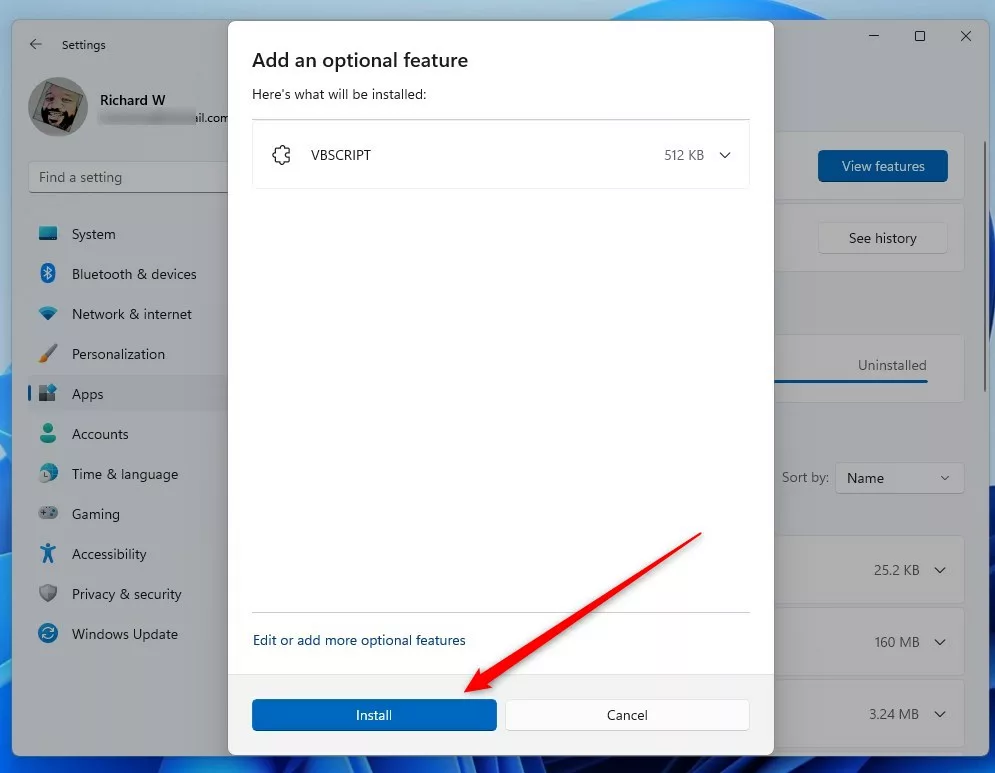Image resolution: width=995 pixels, height=773 pixels.
Task: Click the Privacy & security shield icon
Action: point(48,593)
